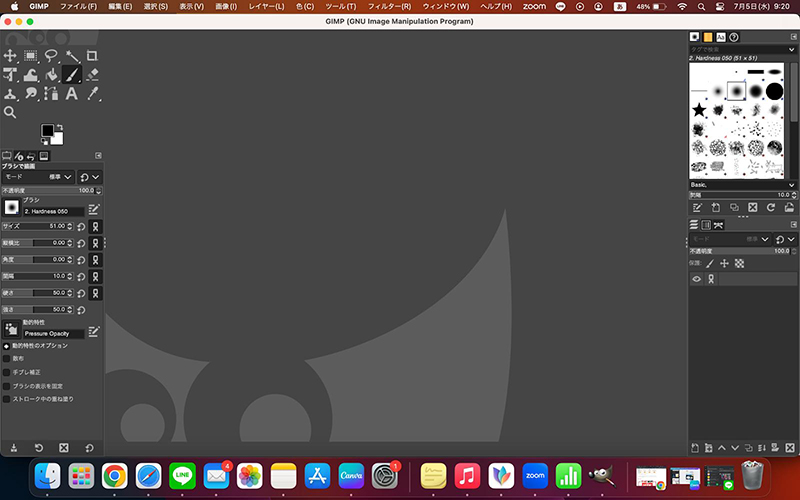Open the left dock tab configuration menu
This screenshot has width=800, height=500.
[98, 156]
